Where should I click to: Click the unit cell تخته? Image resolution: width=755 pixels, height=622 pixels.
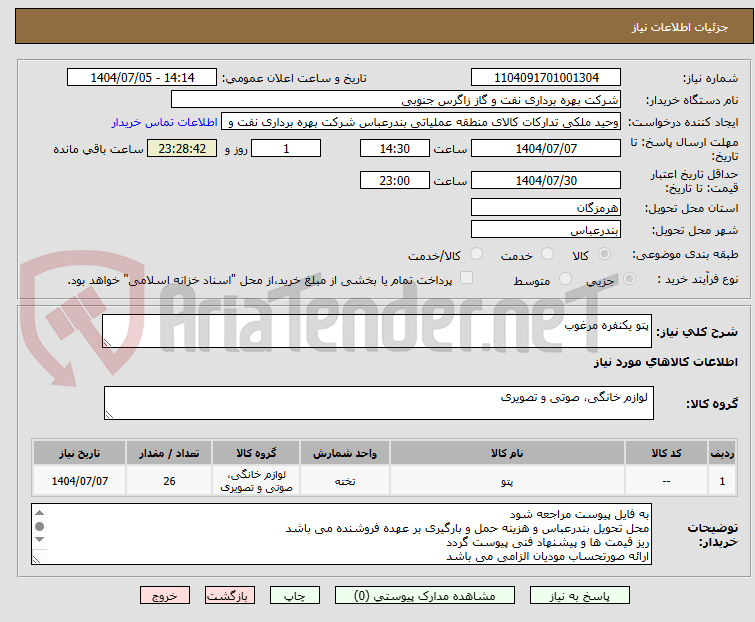pos(345,480)
